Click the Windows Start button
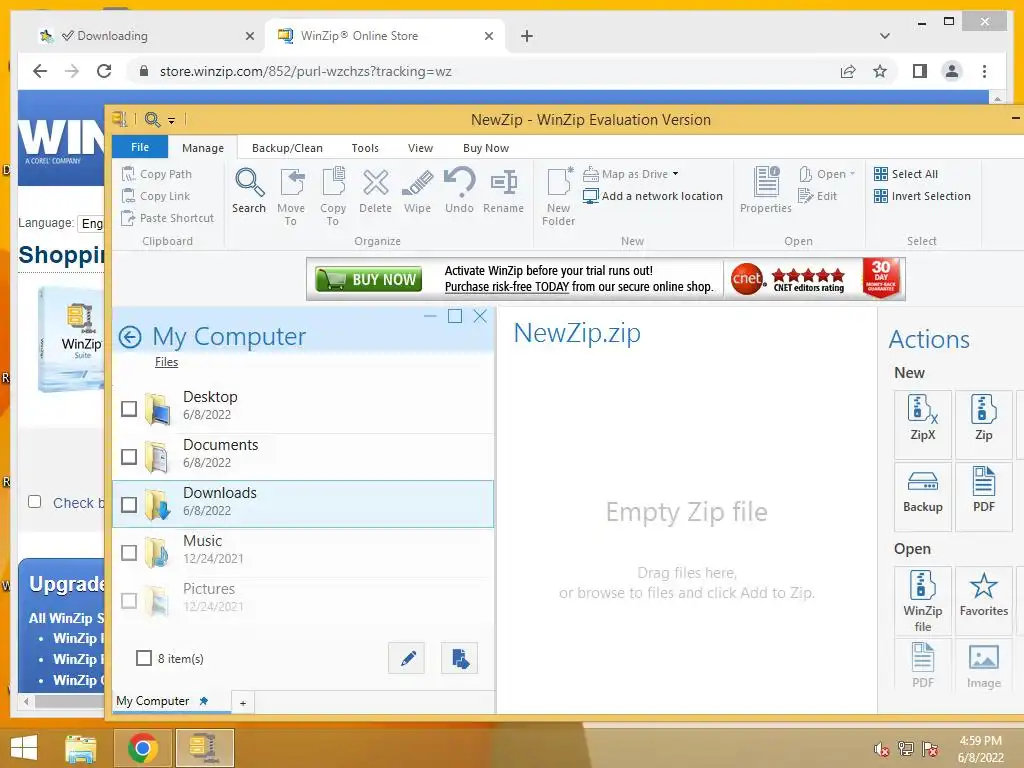1024x768 pixels. (x=24, y=748)
